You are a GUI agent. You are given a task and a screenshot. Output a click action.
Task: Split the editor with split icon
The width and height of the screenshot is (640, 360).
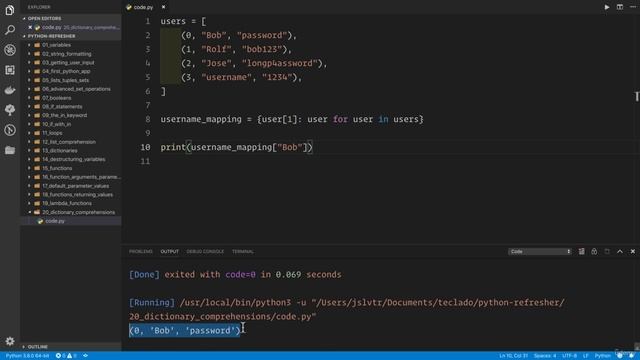(620, 7)
